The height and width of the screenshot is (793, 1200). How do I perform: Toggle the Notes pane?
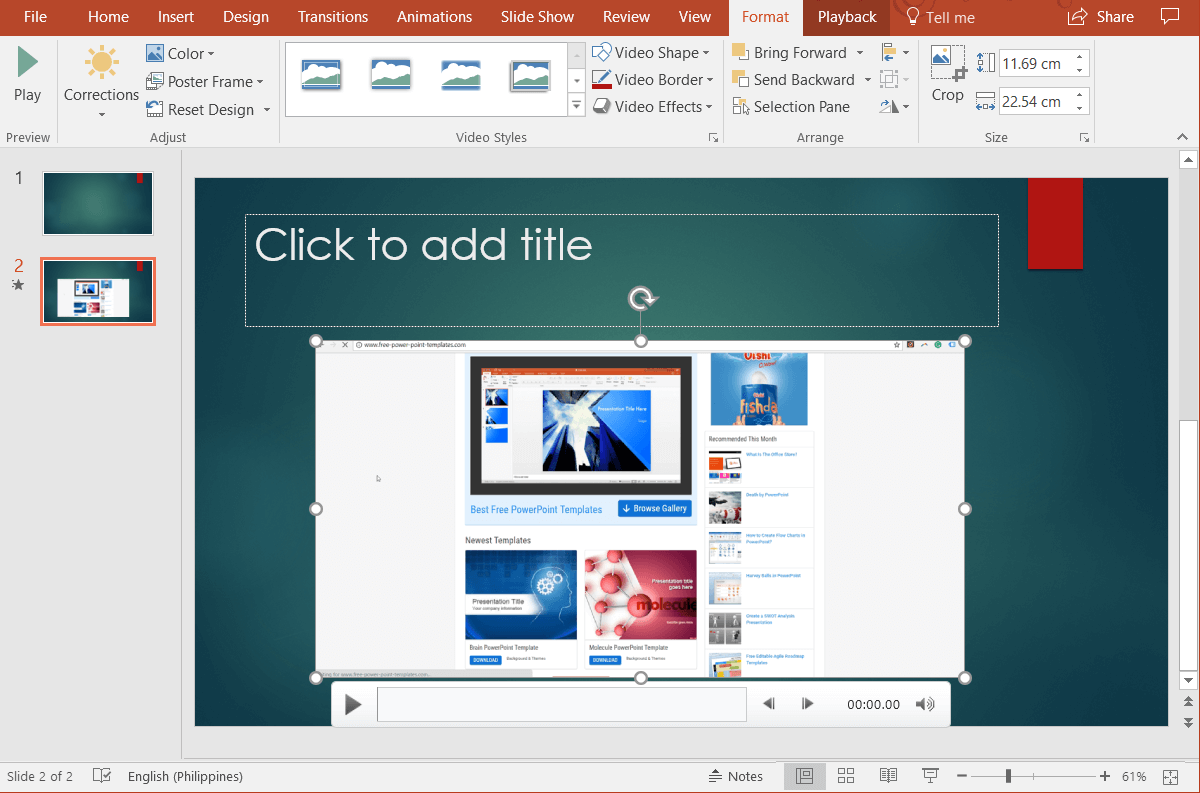[737, 775]
